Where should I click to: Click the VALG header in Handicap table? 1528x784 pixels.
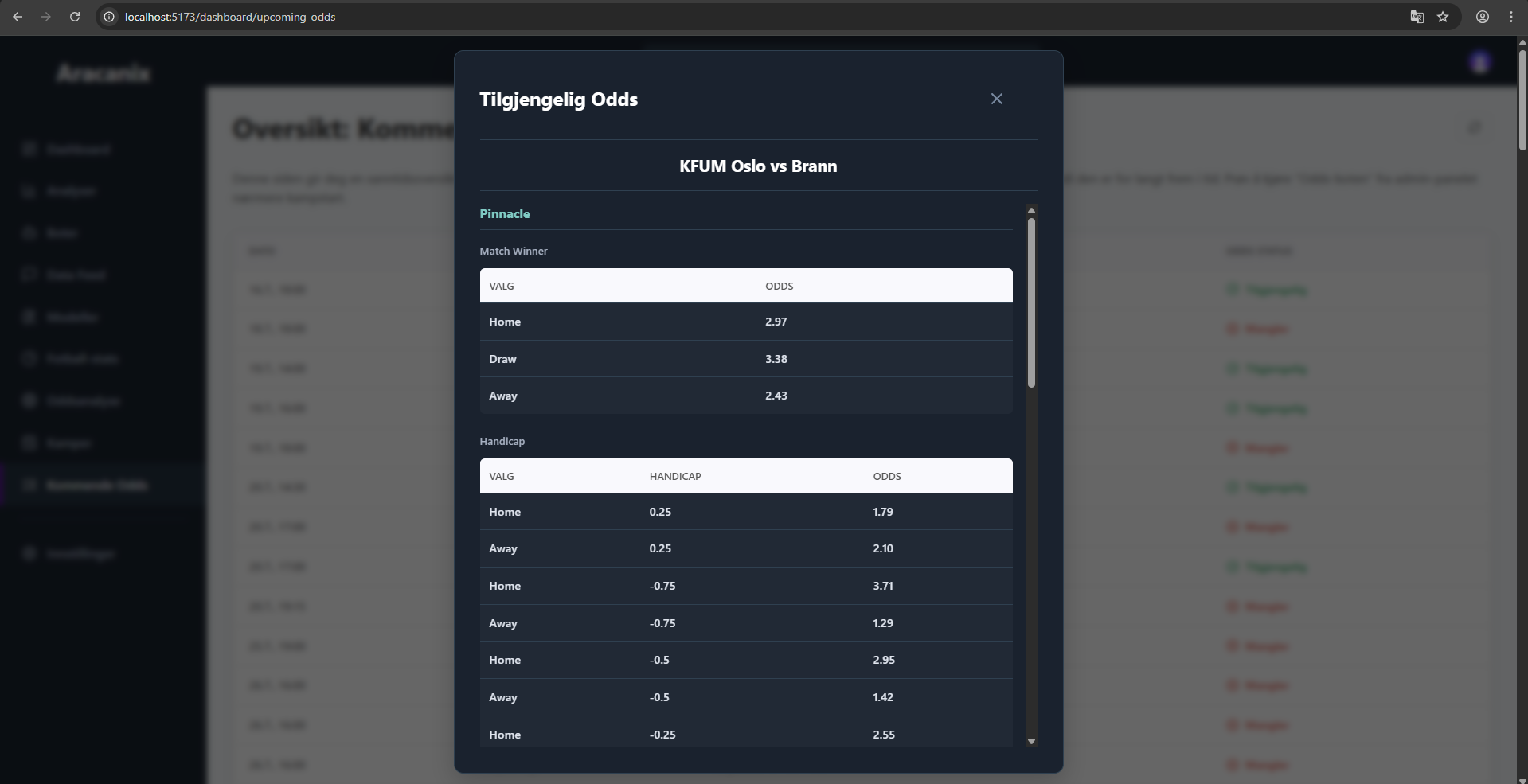point(502,476)
